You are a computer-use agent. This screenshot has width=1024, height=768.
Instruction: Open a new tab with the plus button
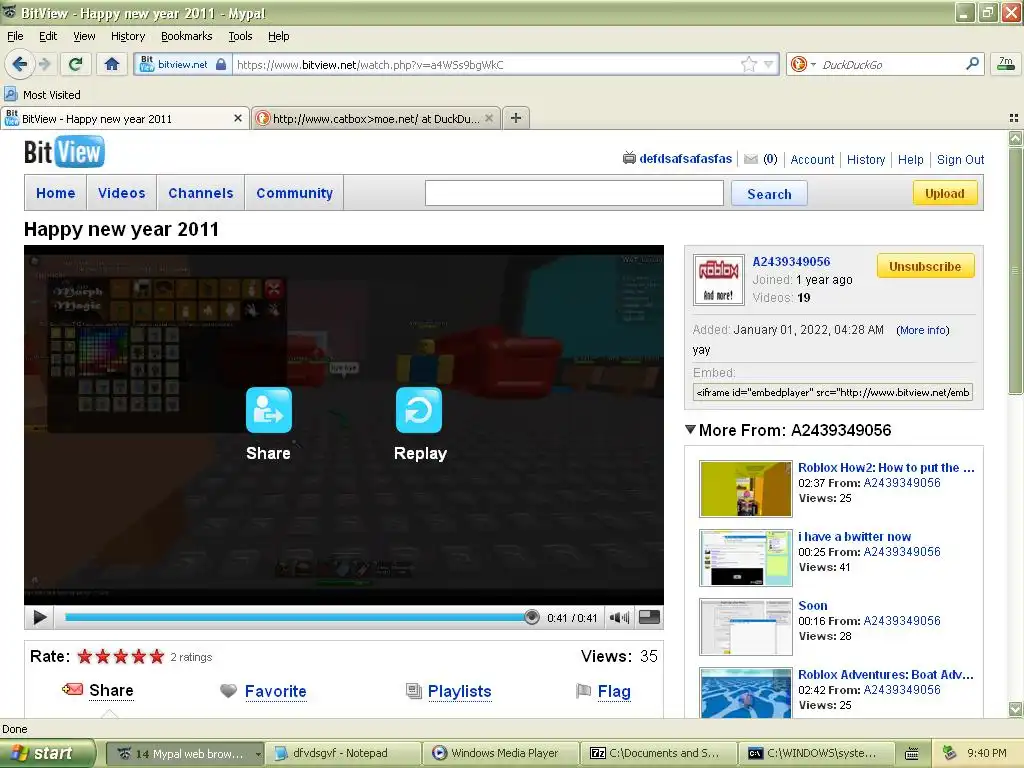pyautogui.click(x=516, y=118)
